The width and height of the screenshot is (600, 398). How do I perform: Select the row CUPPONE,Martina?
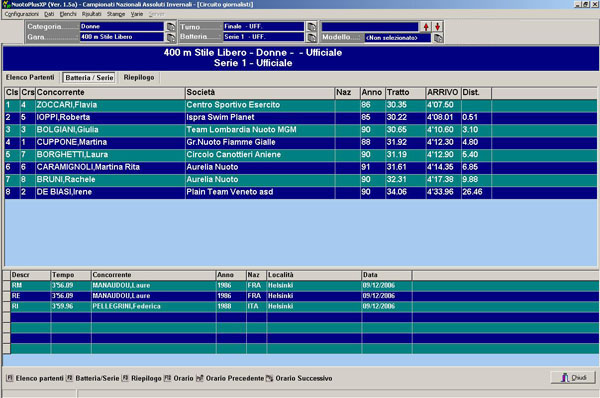[x=301, y=142]
